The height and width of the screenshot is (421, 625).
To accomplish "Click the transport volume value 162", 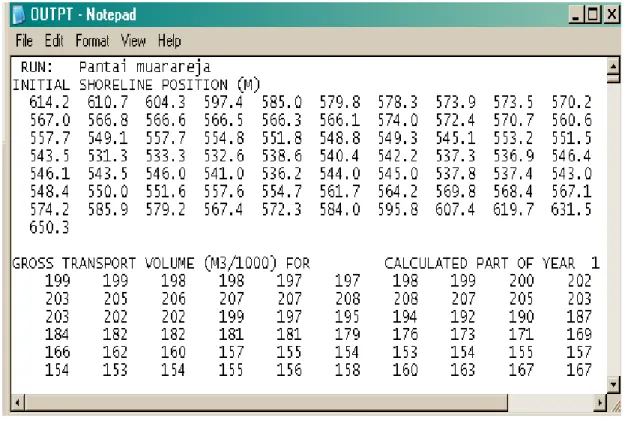I will pos(115,352).
